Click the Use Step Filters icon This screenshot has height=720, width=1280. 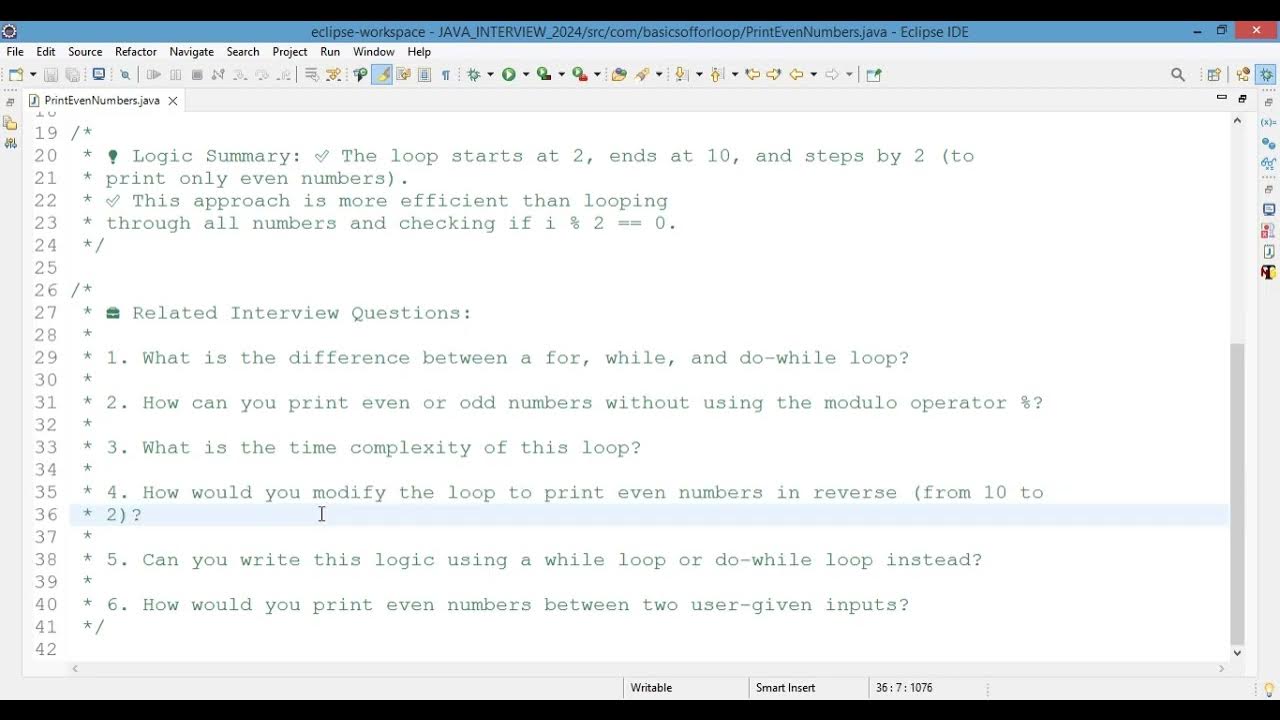[x=333, y=74]
